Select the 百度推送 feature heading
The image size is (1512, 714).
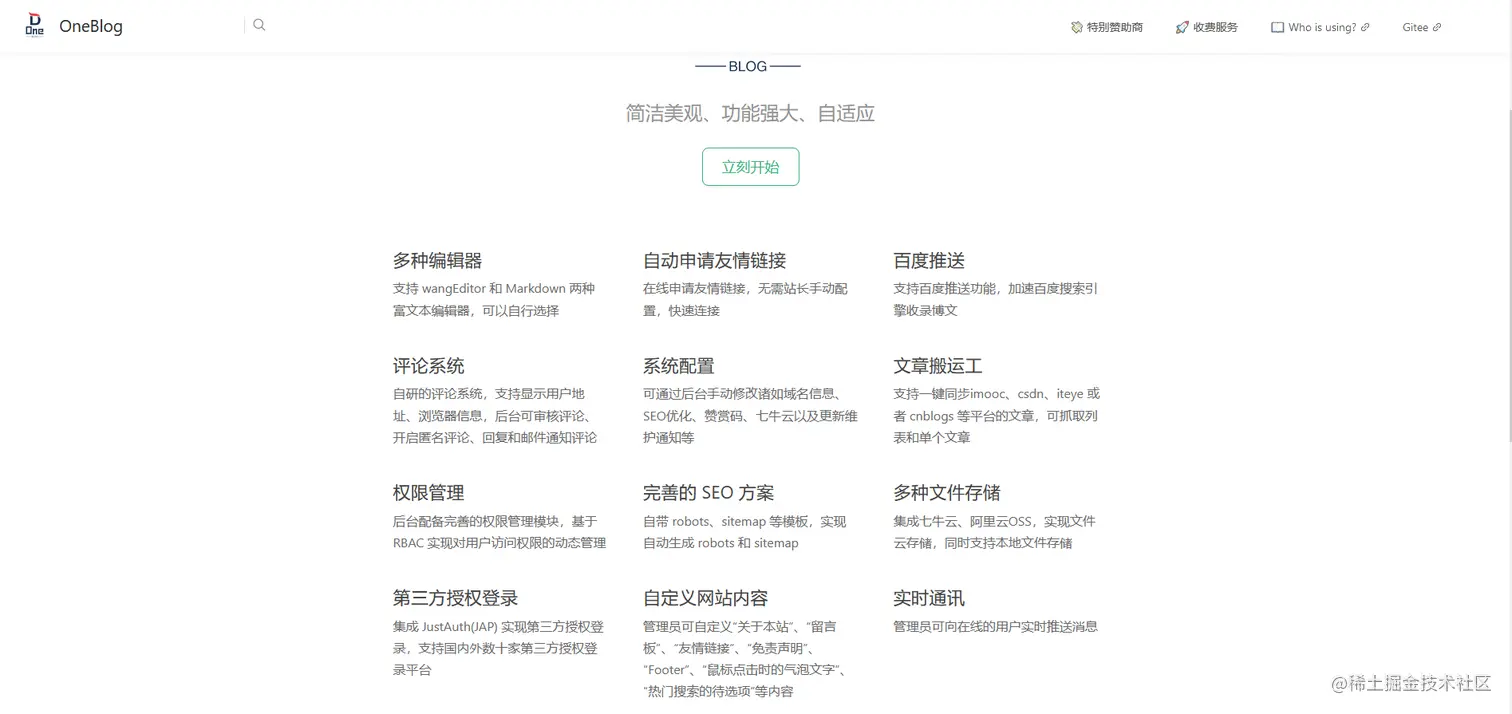[x=928, y=260]
